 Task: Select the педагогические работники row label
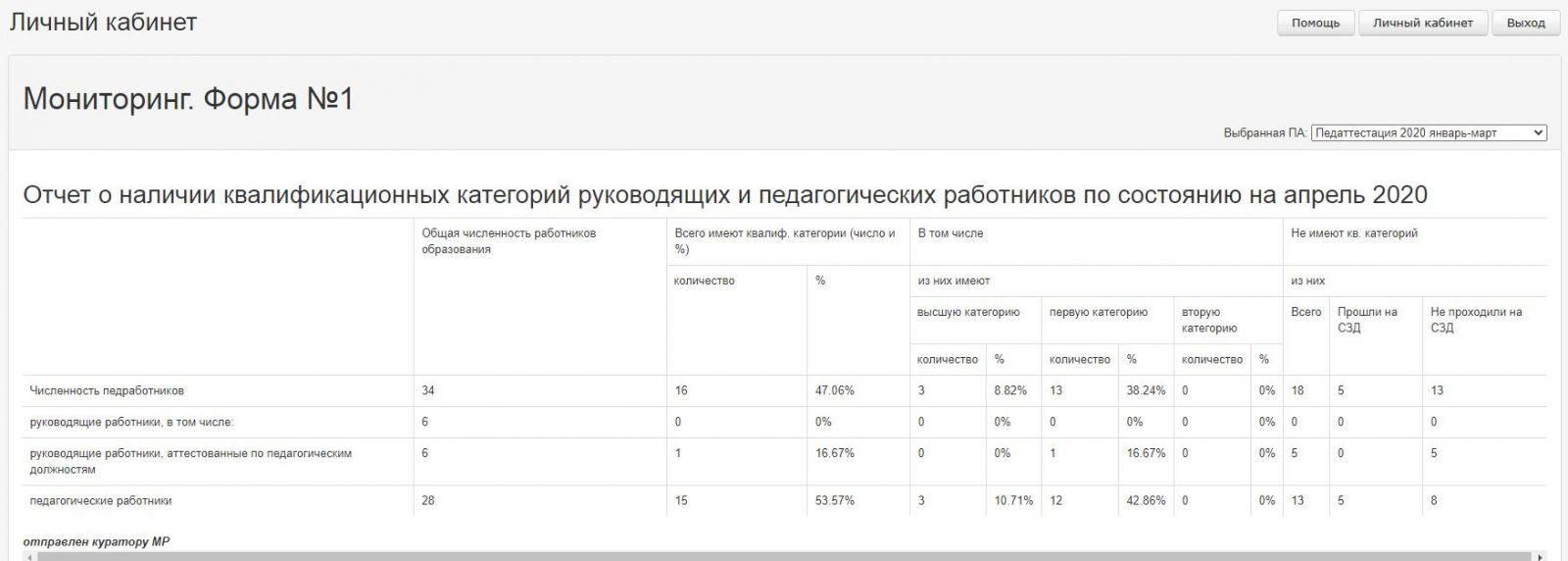pyautogui.click(x=101, y=500)
